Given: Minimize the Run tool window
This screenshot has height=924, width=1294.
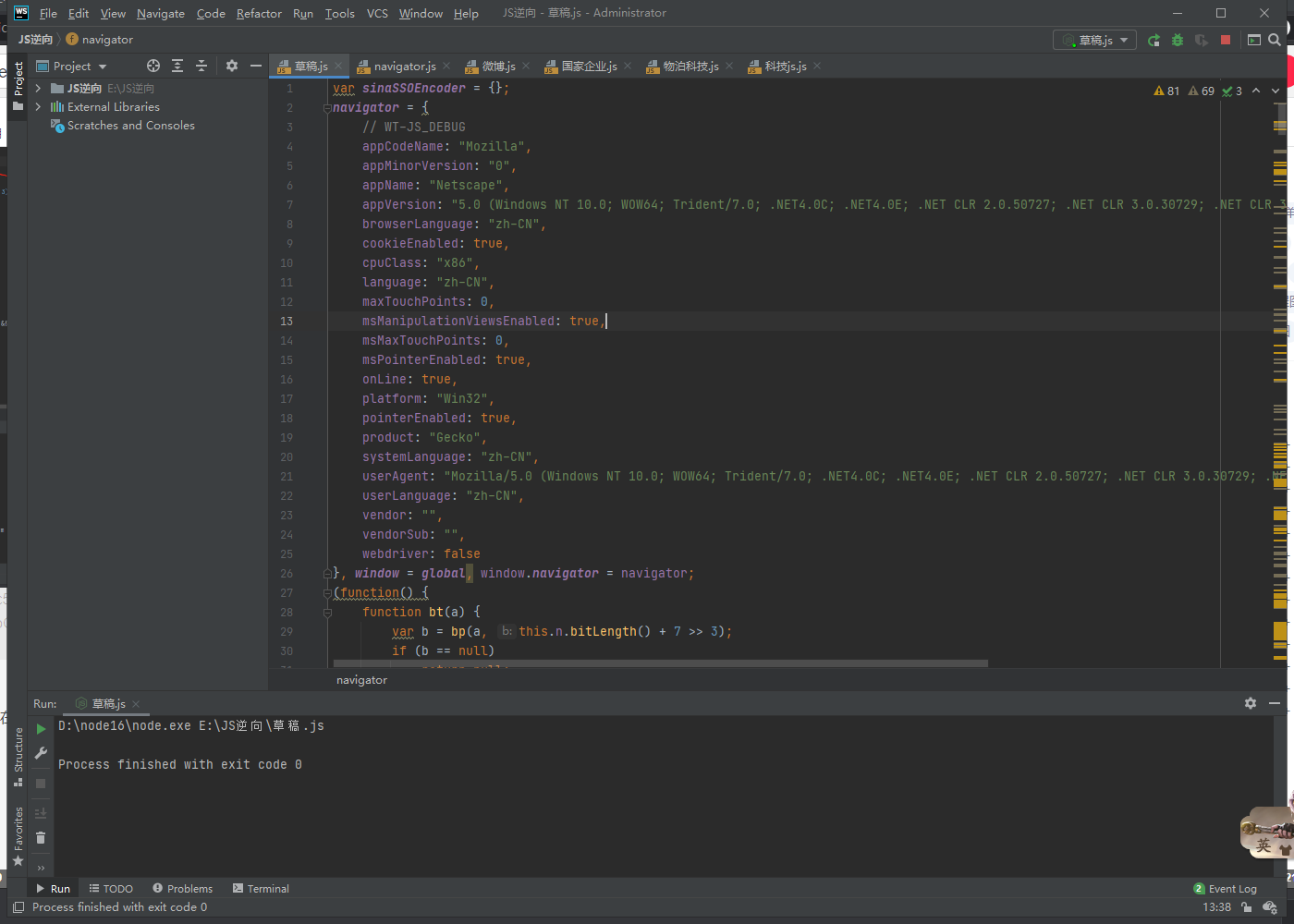Looking at the screenshot, I should tap(1275, 703).
